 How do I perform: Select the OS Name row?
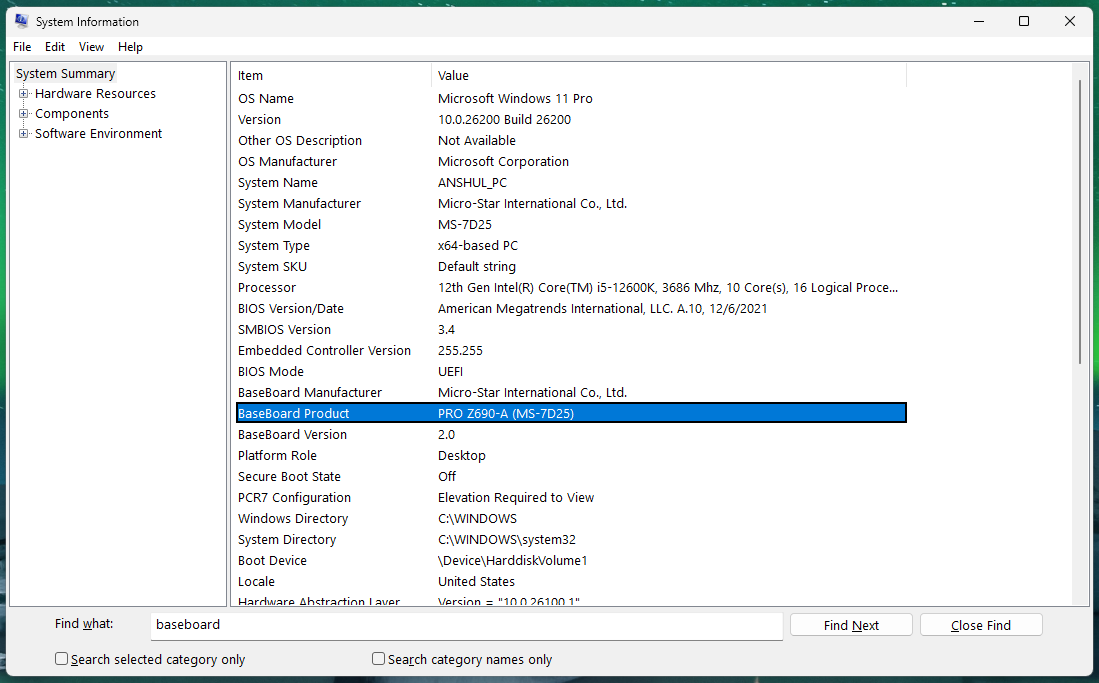[x=571, y=98]
